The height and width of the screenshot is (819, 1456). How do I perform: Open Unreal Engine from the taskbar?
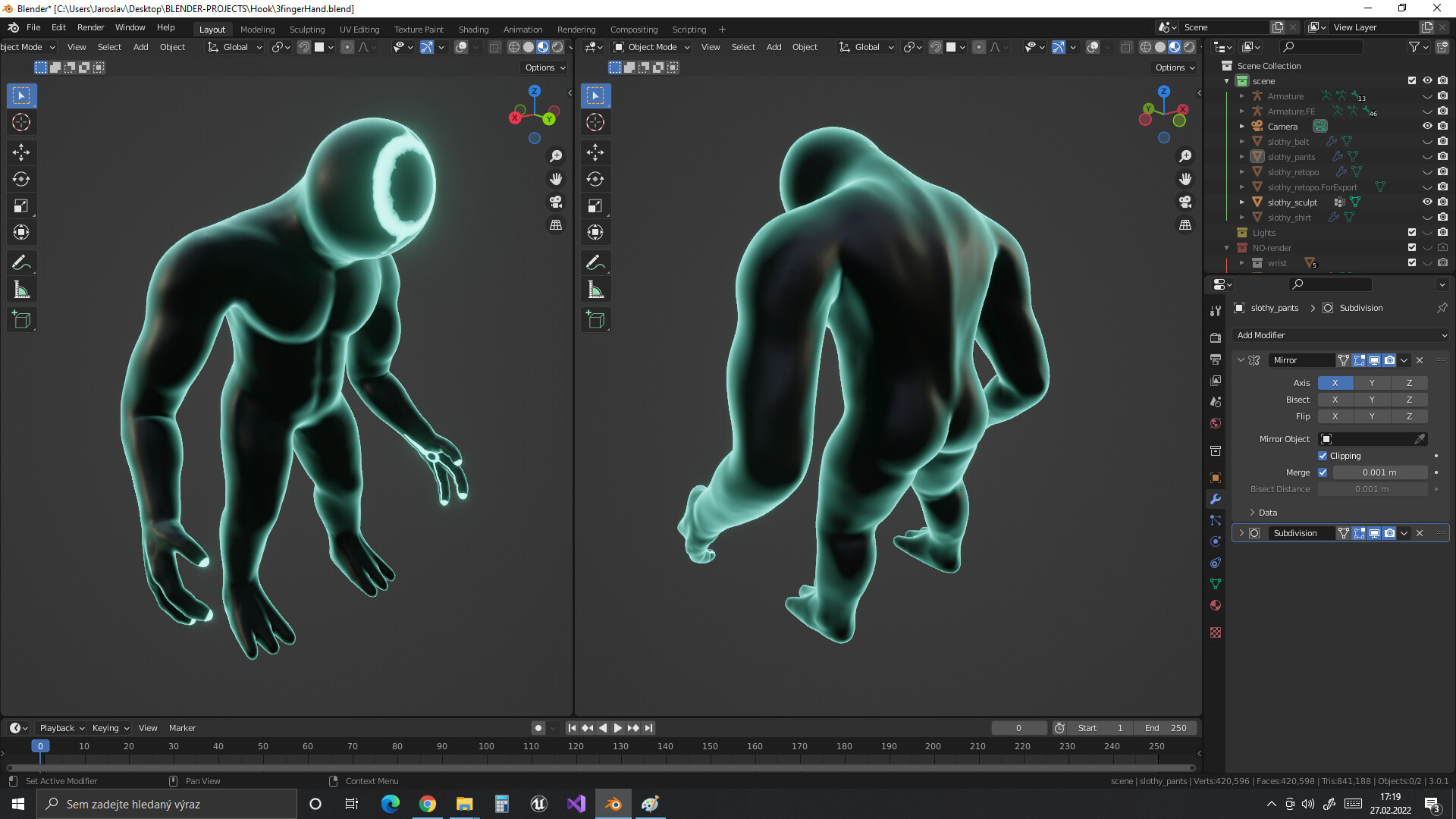coord(538,804)
